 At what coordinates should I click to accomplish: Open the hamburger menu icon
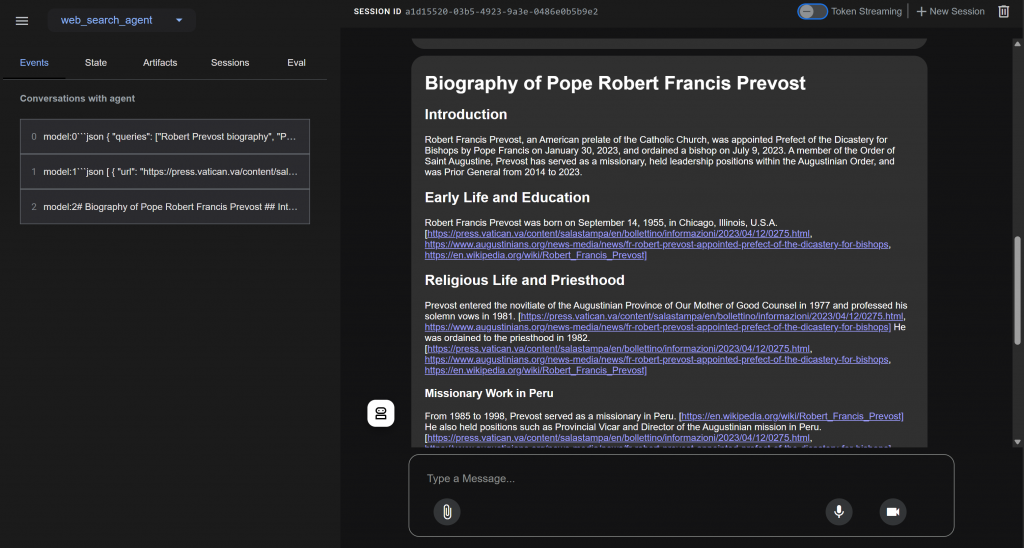(22, 20)
